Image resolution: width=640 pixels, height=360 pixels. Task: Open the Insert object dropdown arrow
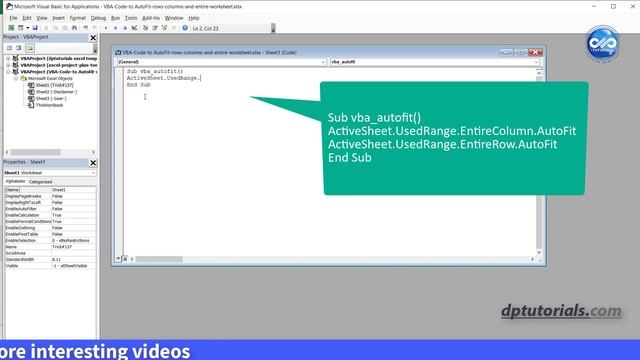click(x=27, y=28)
